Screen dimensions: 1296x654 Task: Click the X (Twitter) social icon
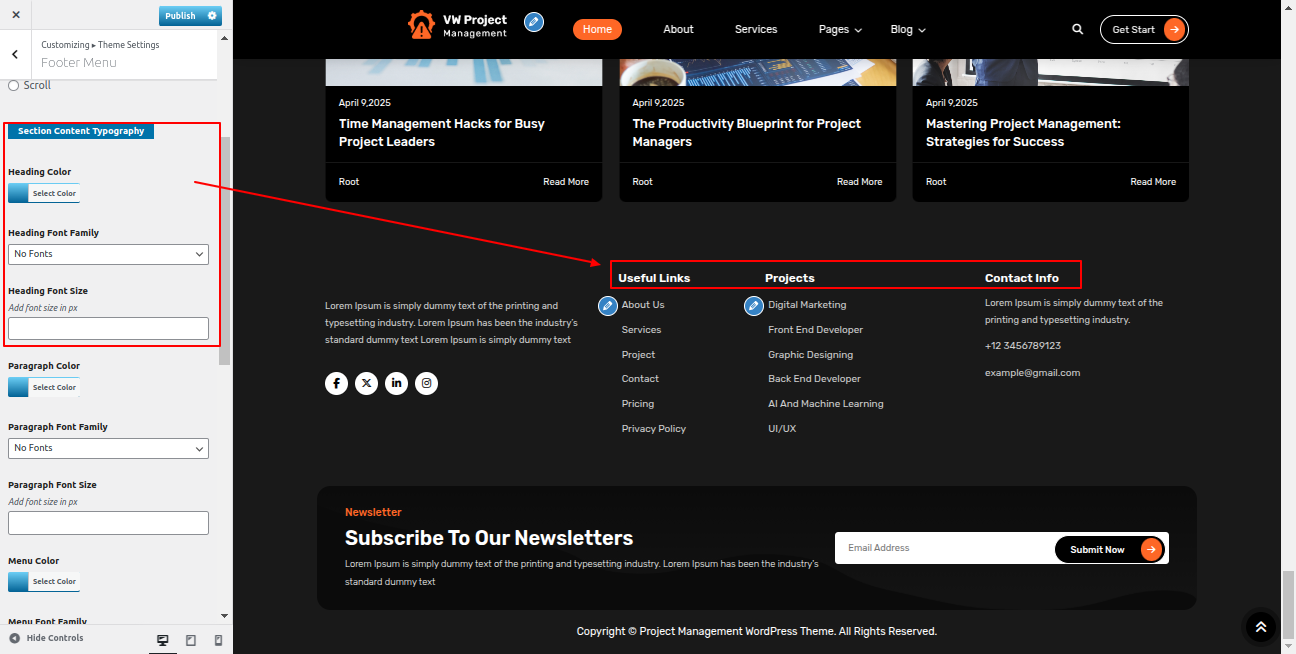(366, 383)
